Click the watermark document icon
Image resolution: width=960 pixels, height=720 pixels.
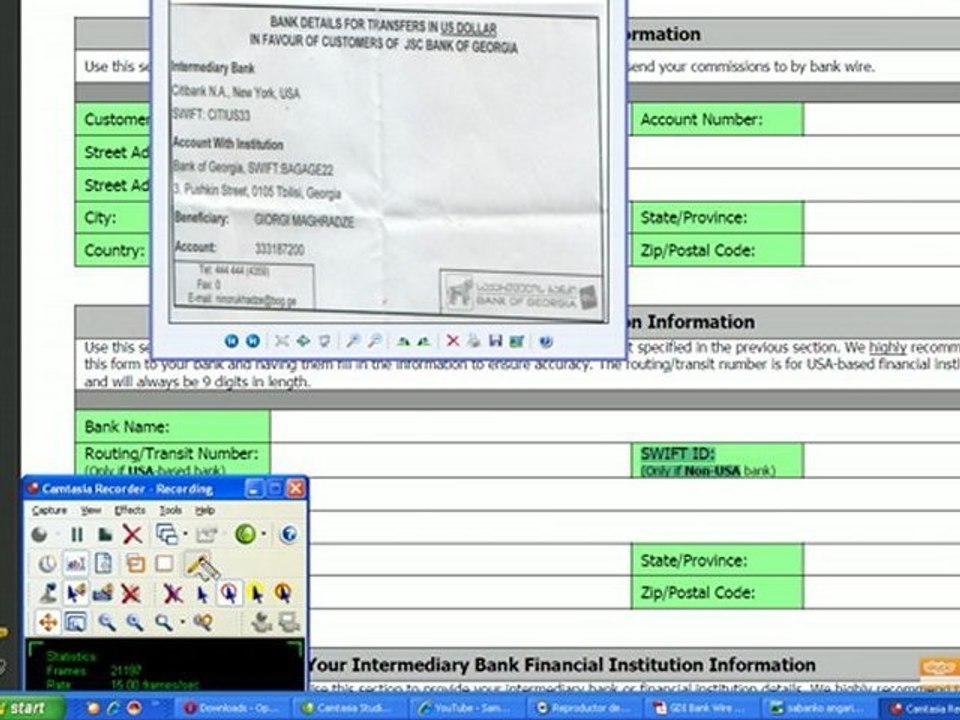pyautogui.click(x=103, y=563)
